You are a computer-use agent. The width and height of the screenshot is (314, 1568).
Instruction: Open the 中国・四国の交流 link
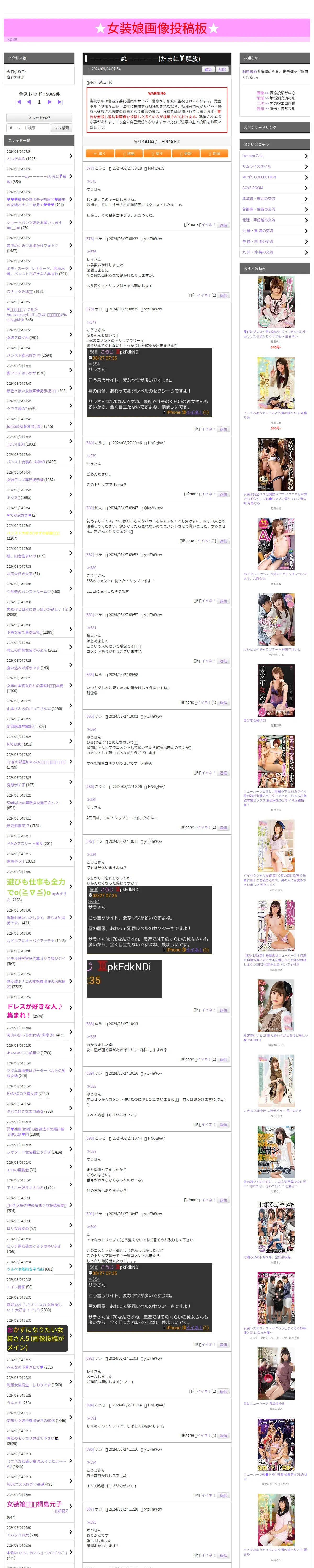coord(258,242)
